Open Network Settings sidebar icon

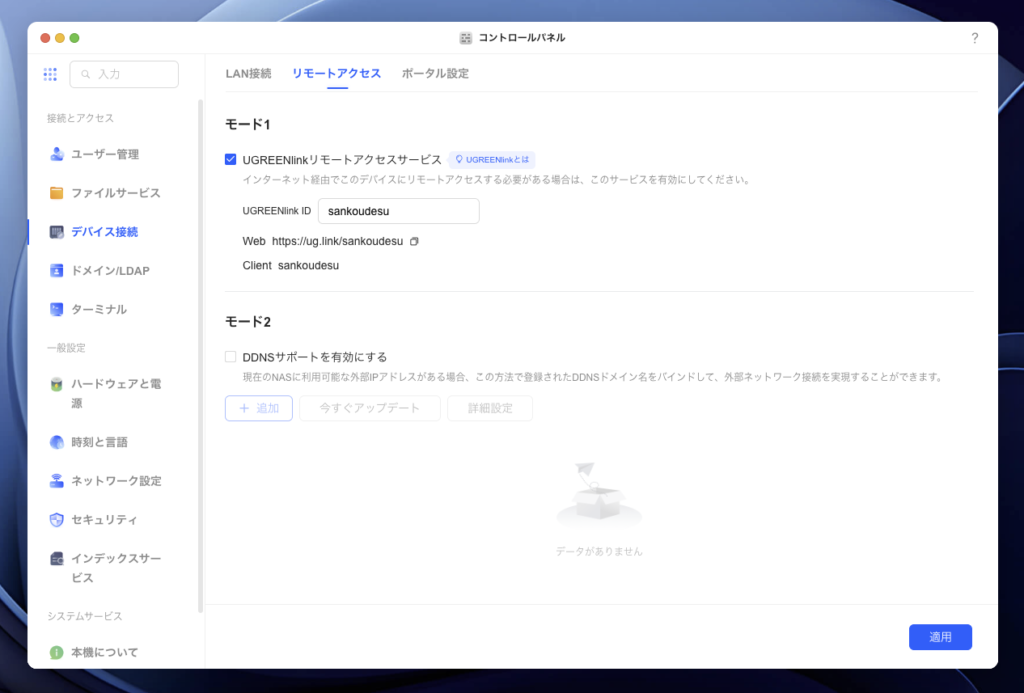(x=57, y=481)
